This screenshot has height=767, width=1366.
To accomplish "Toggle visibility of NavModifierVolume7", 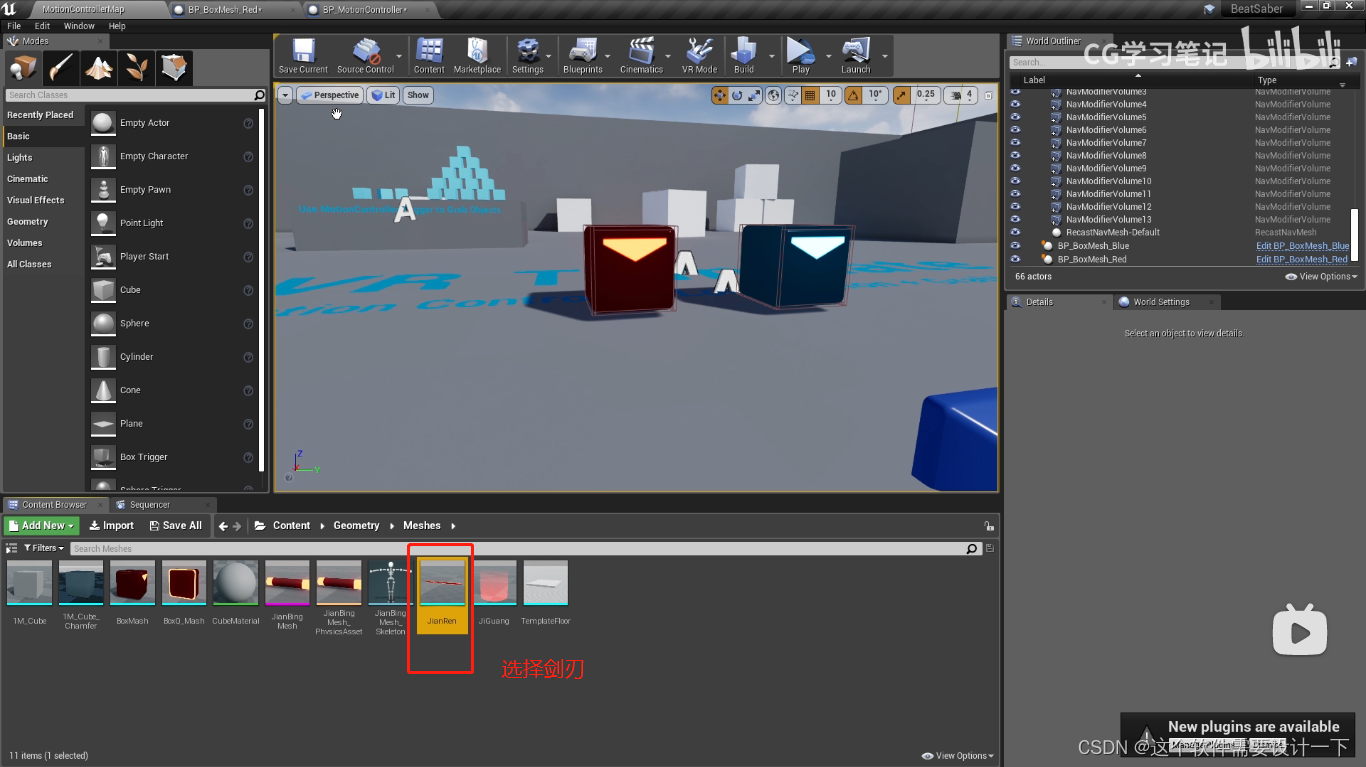I will click(x=1015, y=143).
